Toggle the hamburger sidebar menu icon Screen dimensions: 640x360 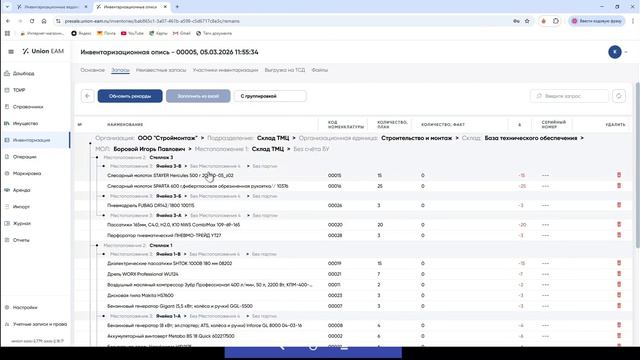[x=11, y=51]
